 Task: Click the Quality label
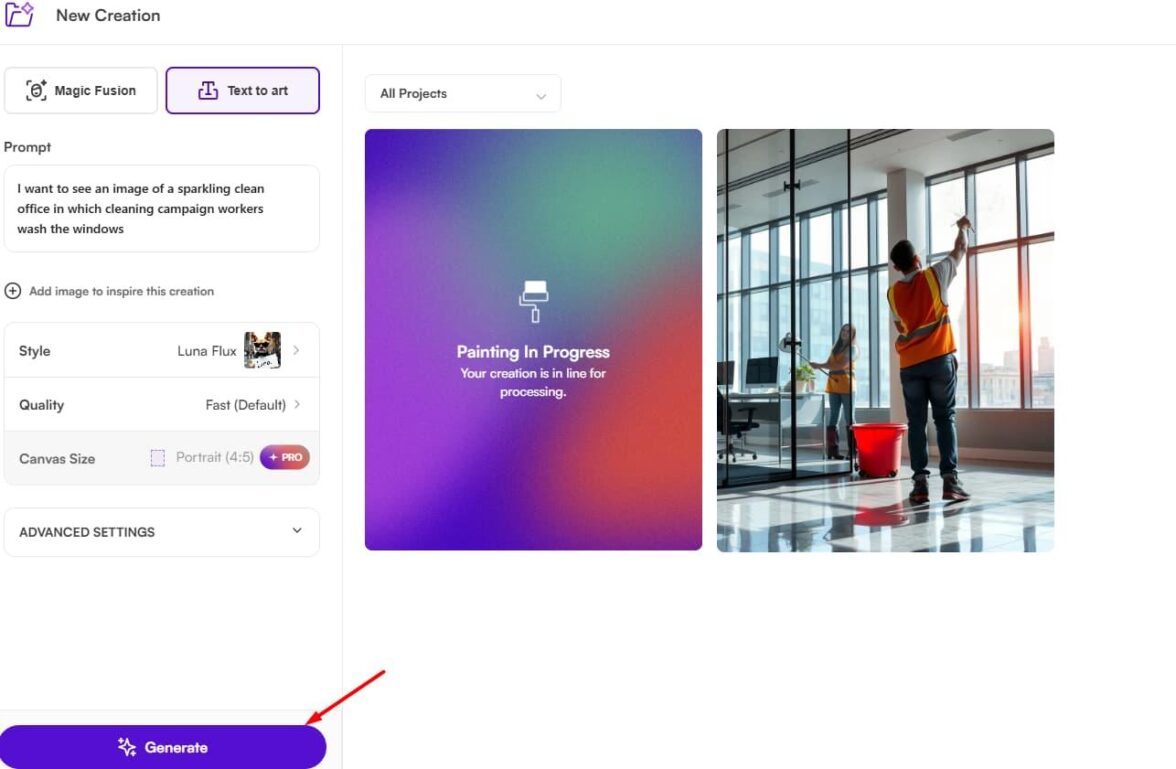pos(41,405)
